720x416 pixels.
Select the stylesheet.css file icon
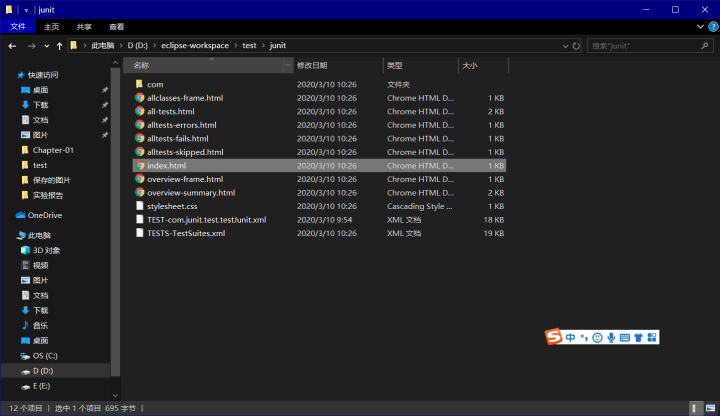(139, 206)
